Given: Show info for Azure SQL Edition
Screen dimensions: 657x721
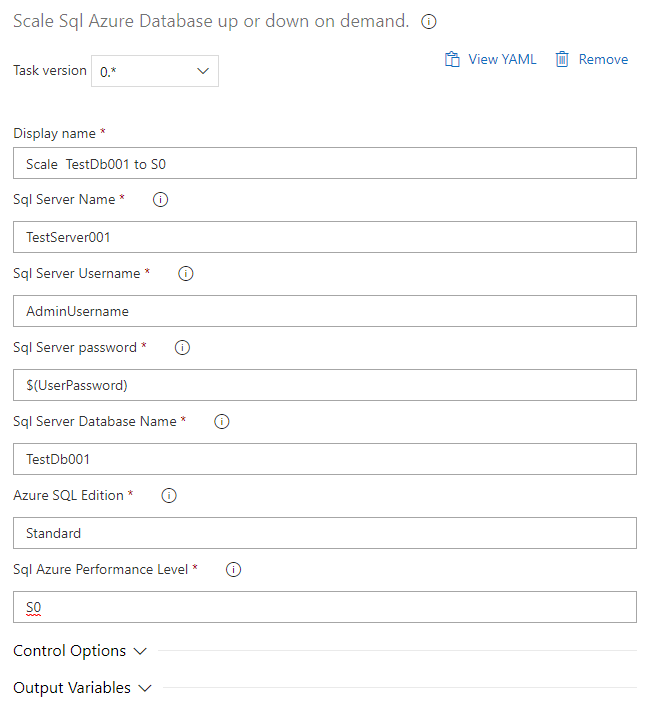Looking at the screenshot, I should pos(169,496).
